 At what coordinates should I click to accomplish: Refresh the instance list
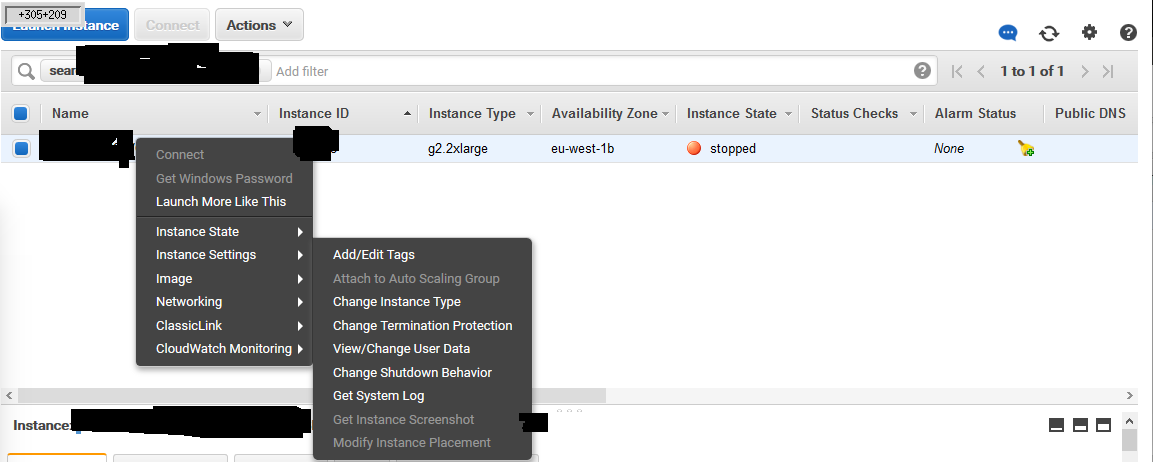[x=1048, y=33]
